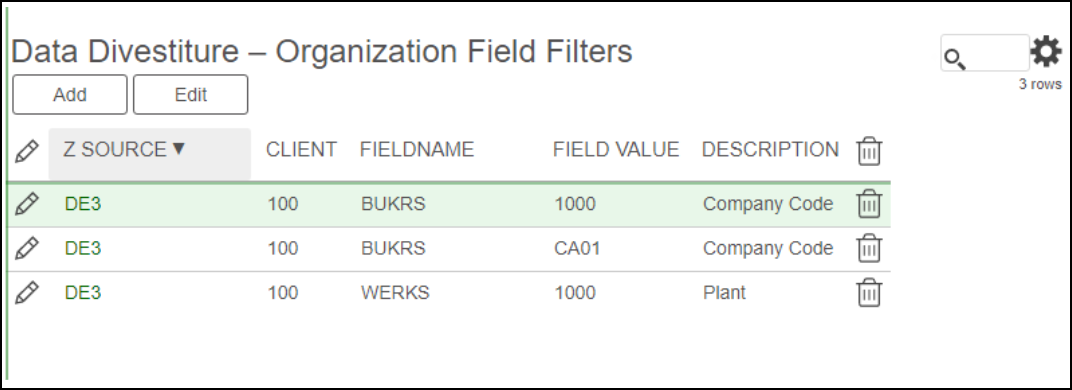Sort by DESCRIPTION column header

(770, 149)
